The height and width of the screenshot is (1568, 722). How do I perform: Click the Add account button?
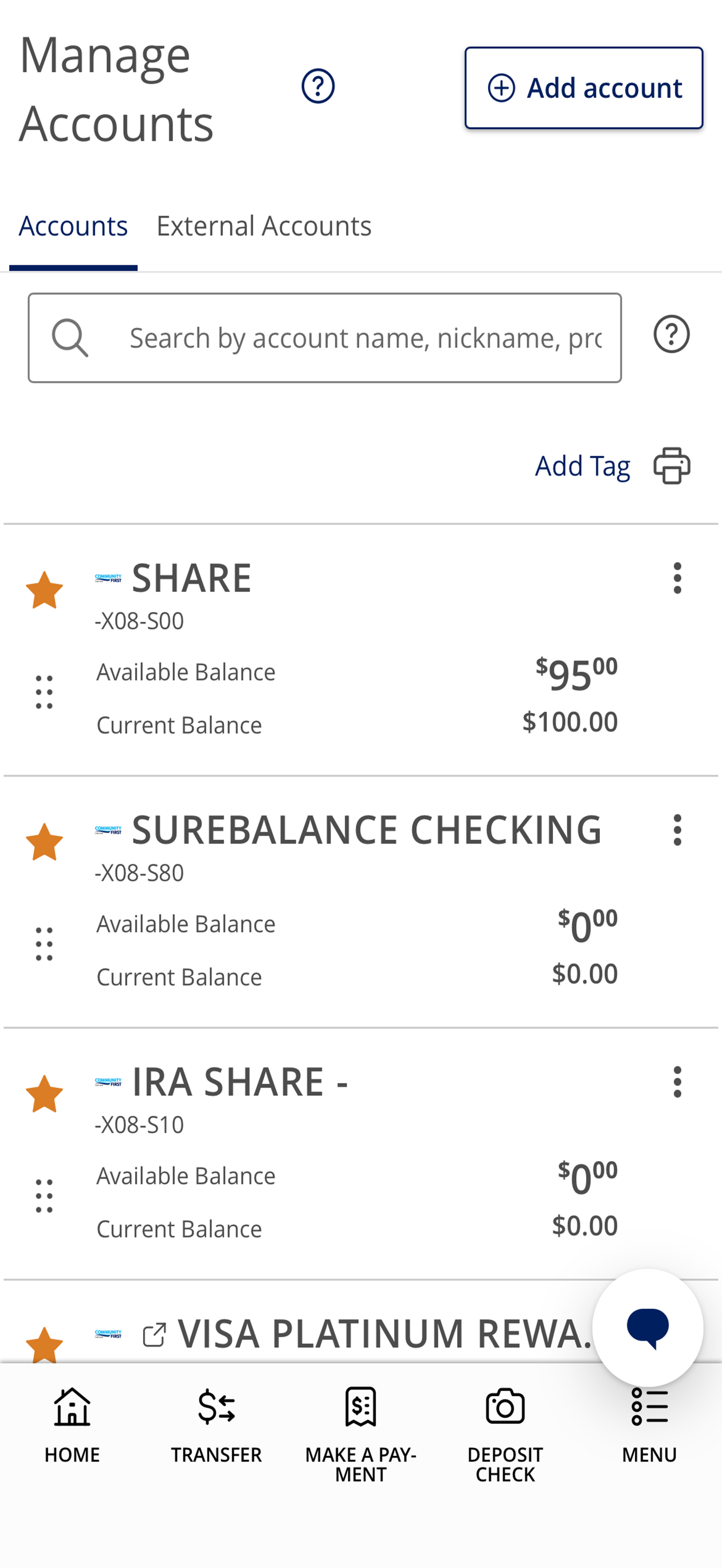(584, 88)
